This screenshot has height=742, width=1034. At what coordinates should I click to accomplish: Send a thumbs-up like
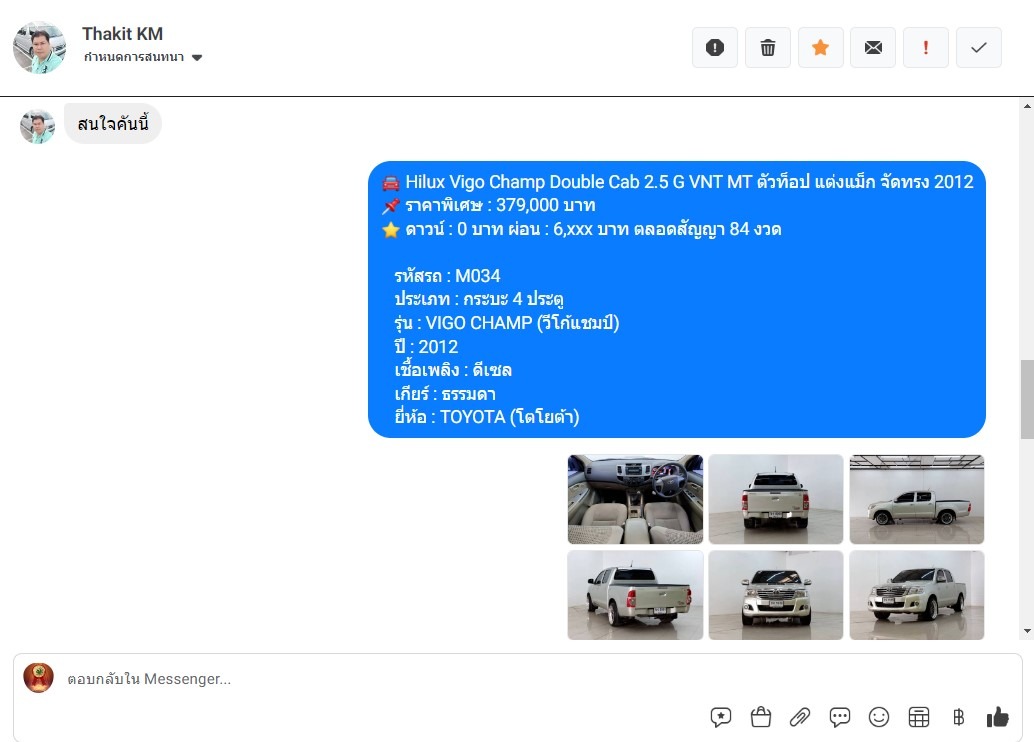coord(998,717)
